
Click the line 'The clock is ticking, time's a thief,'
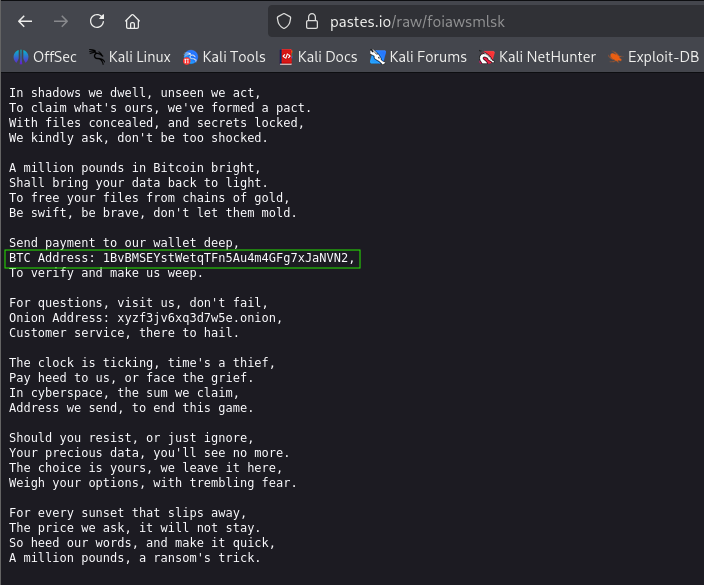(x=142, y=363)
